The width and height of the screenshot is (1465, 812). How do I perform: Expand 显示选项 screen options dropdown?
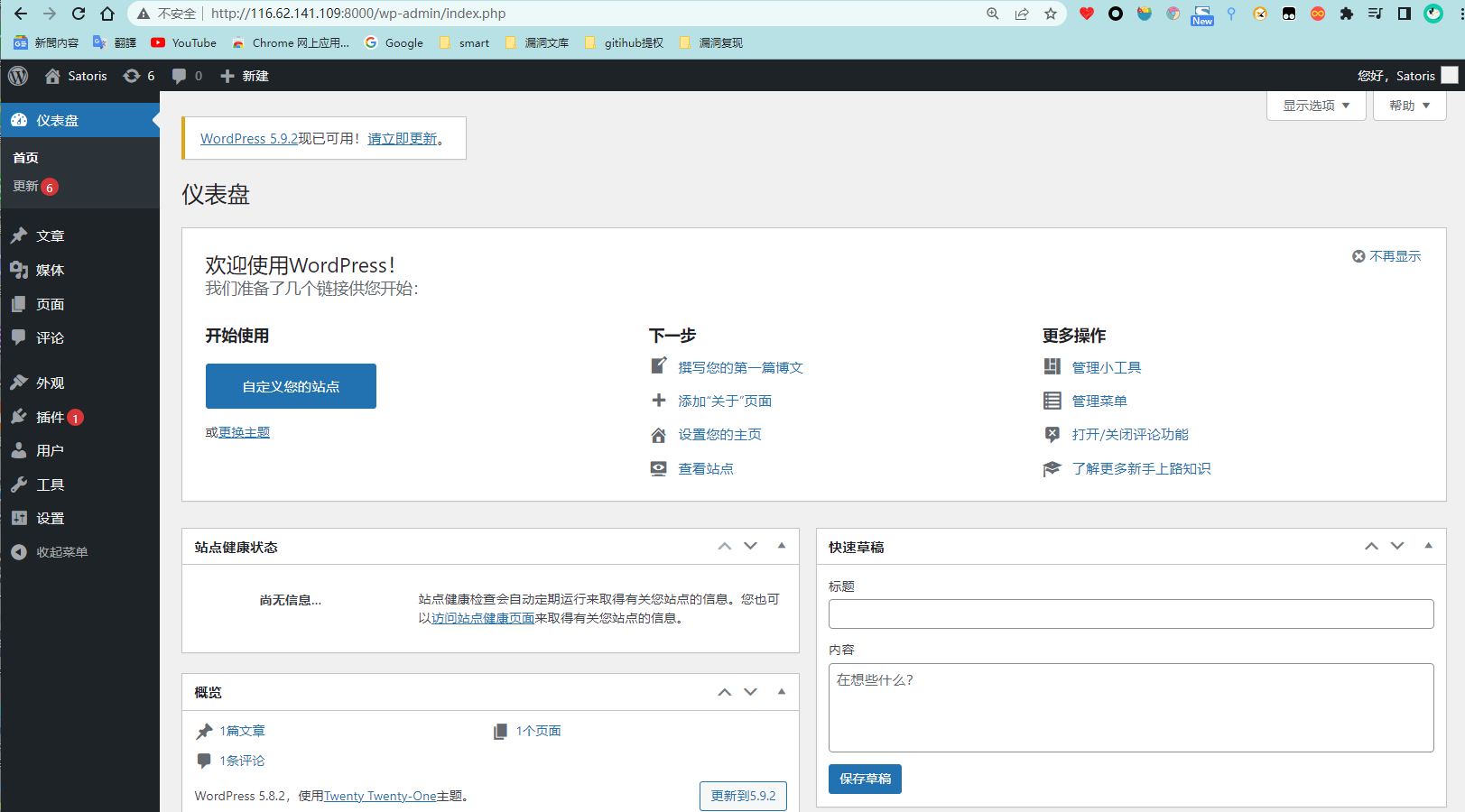1316,106
